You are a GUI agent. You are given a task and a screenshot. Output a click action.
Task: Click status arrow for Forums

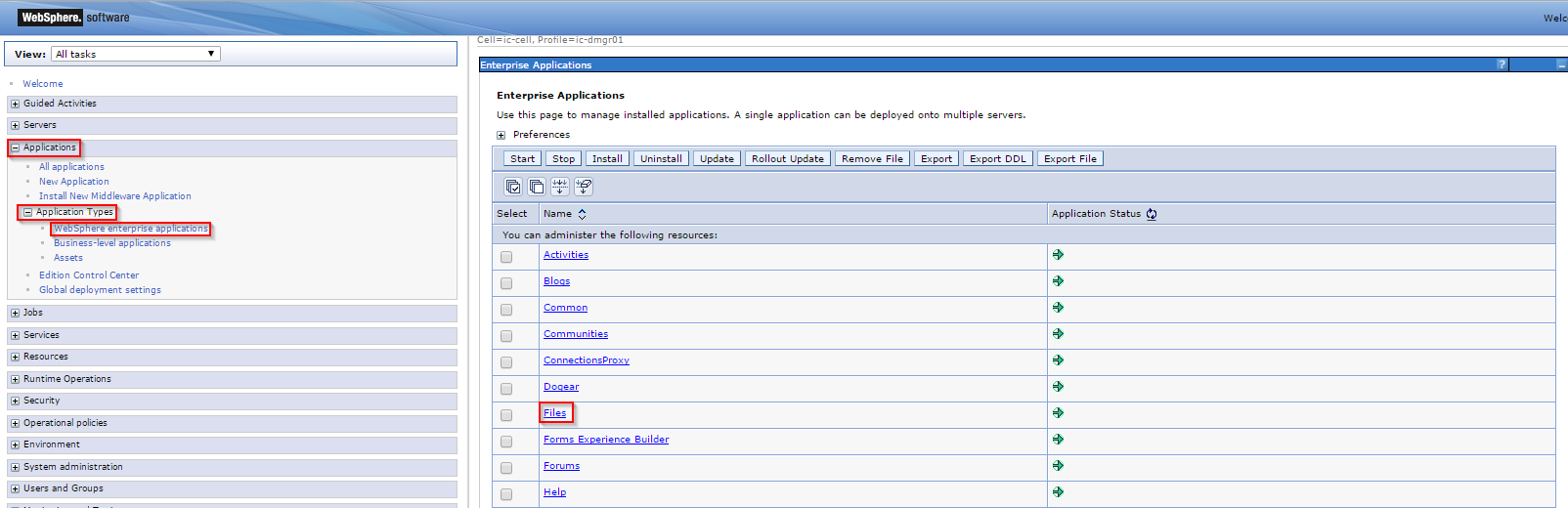click(1058, 465)
